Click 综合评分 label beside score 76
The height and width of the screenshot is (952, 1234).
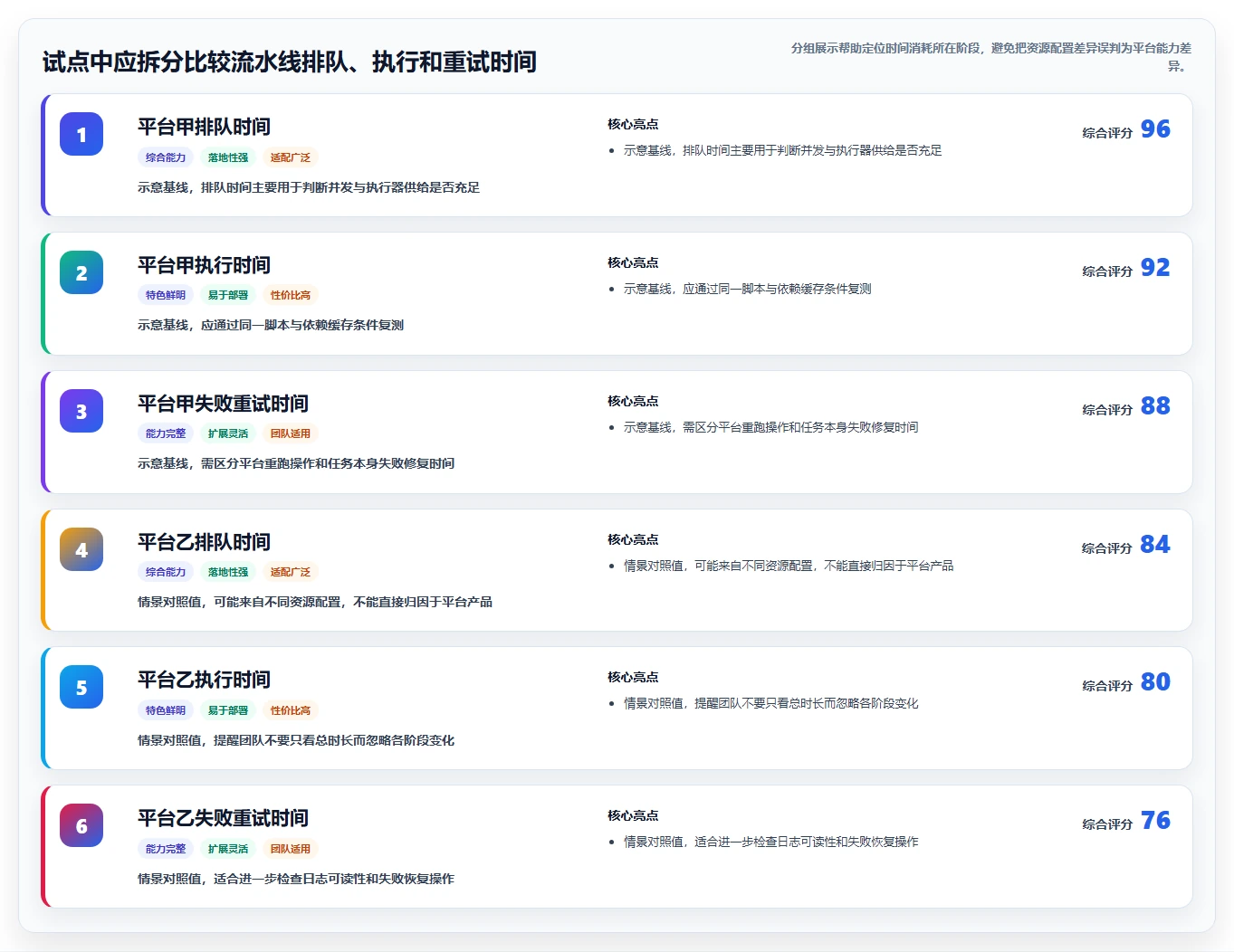click(1107, 824)
